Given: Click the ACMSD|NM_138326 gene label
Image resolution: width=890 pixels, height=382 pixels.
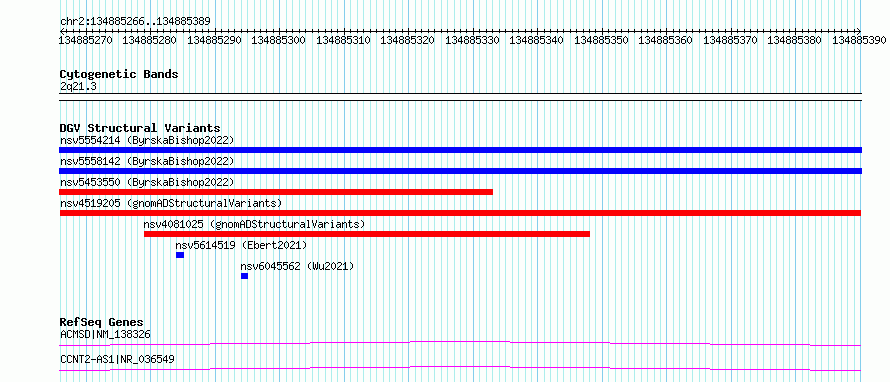Looking at the screenshot, I should 105,334.
